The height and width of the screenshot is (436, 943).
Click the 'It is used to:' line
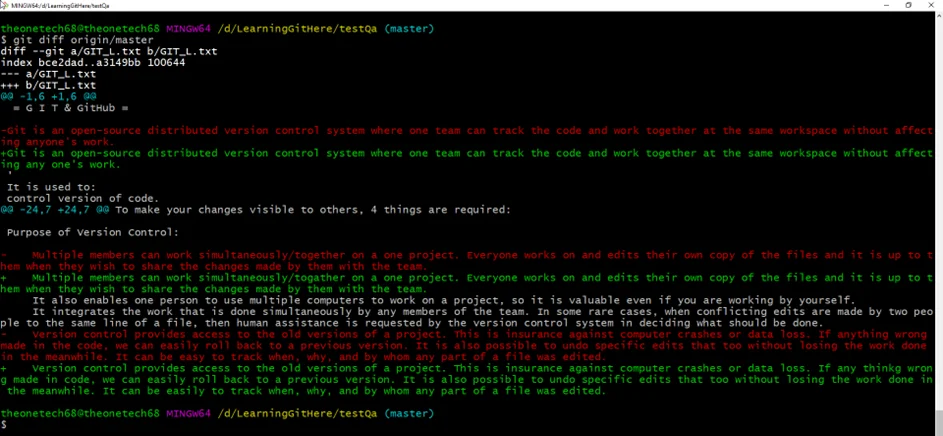(x=51, y=187)
